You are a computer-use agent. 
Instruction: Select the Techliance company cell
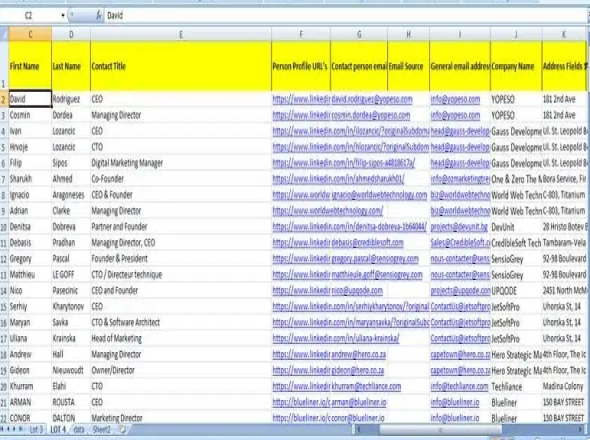coord(516,386)
